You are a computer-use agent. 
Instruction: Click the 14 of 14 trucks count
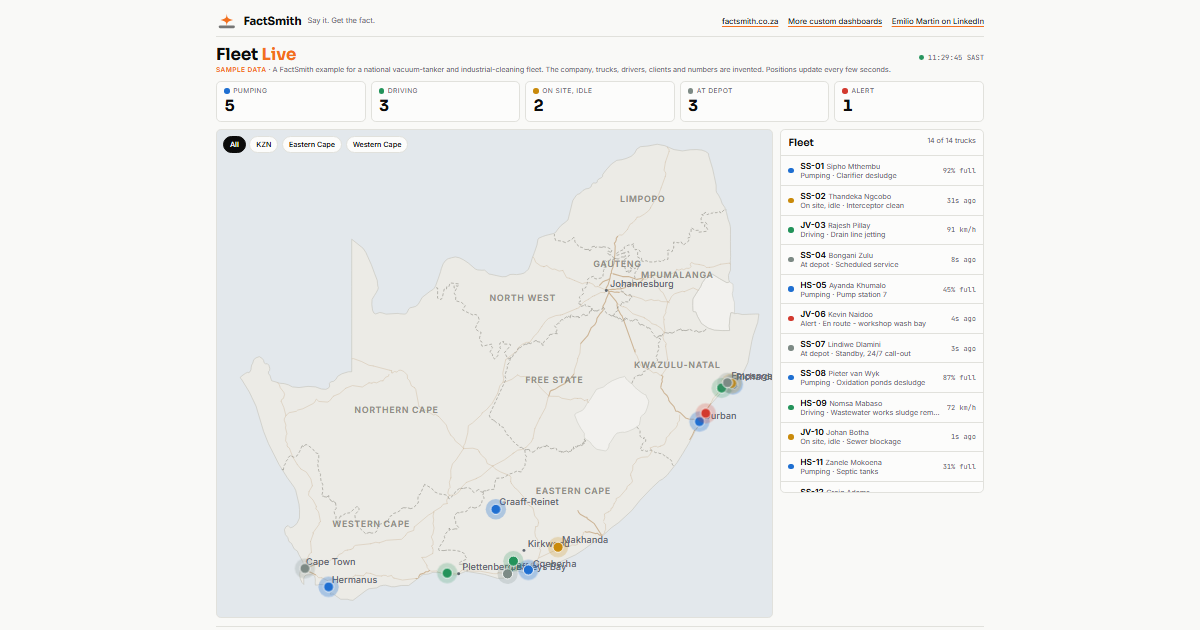click(951, 141)
